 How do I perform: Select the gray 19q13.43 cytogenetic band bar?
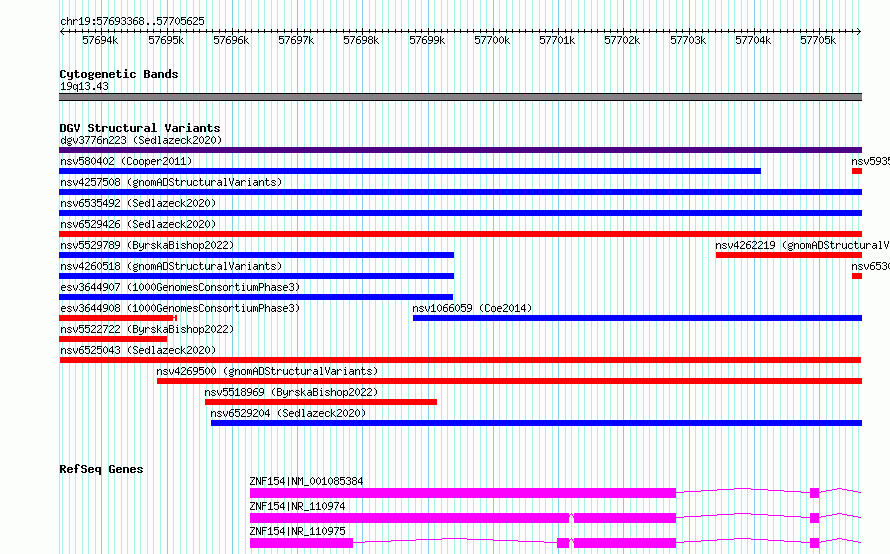click(x=460, y=97)
